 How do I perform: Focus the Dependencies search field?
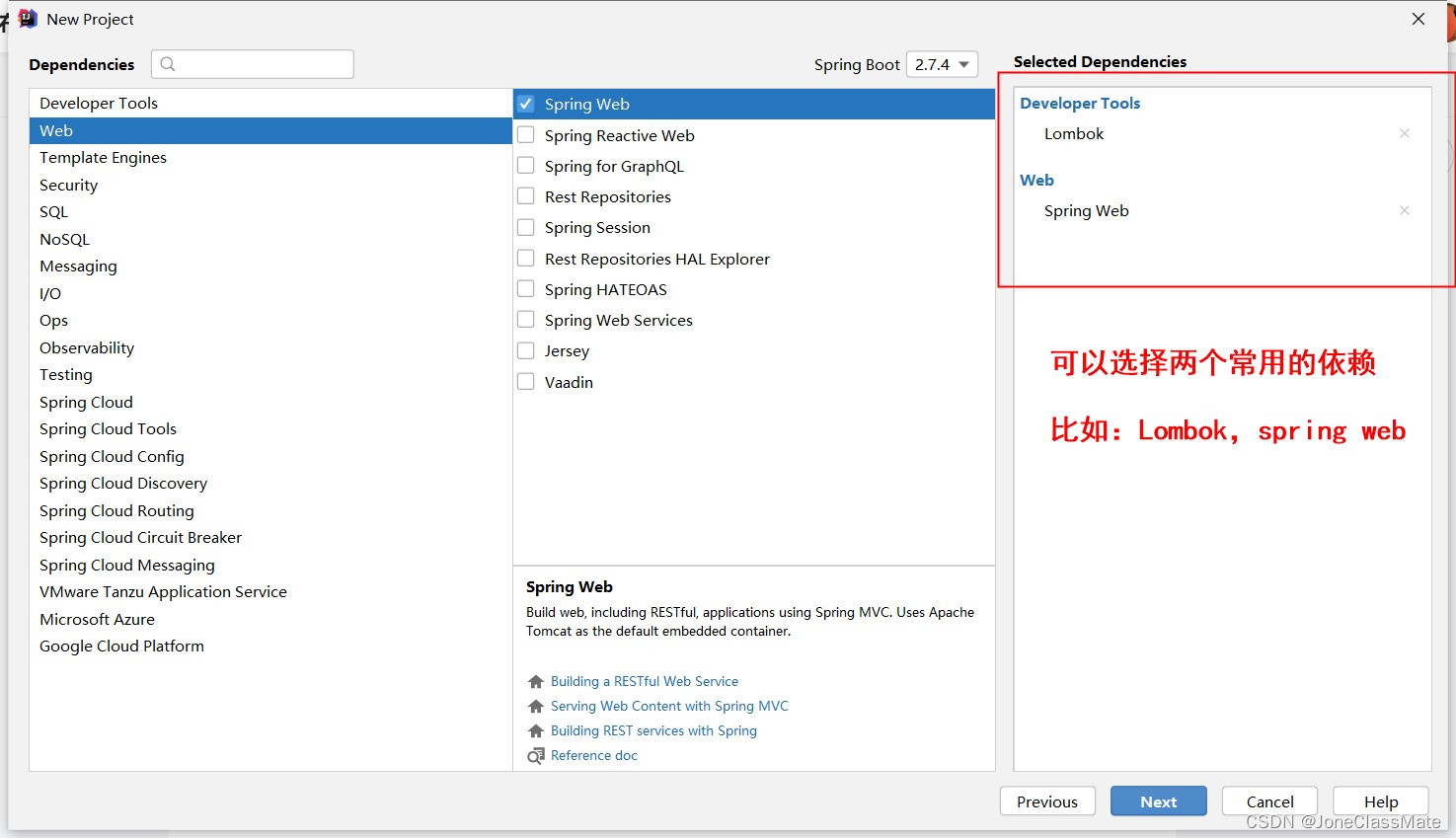(253, 64)
